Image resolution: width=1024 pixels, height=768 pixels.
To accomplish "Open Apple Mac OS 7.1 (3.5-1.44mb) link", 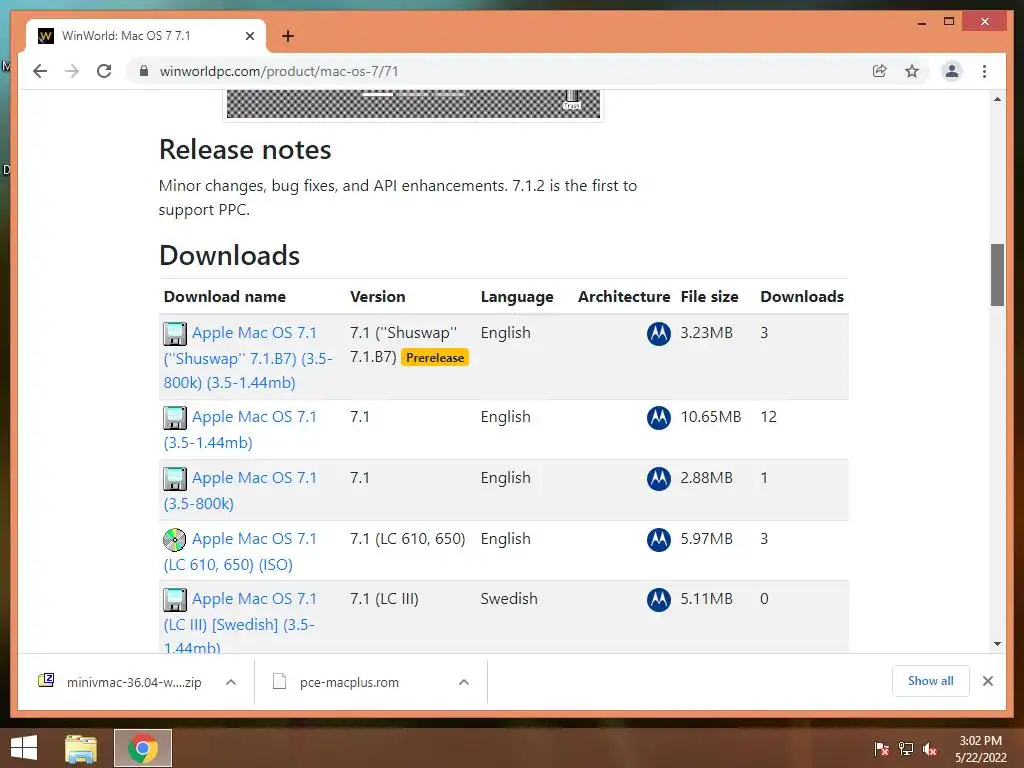I will pos(240,429).
